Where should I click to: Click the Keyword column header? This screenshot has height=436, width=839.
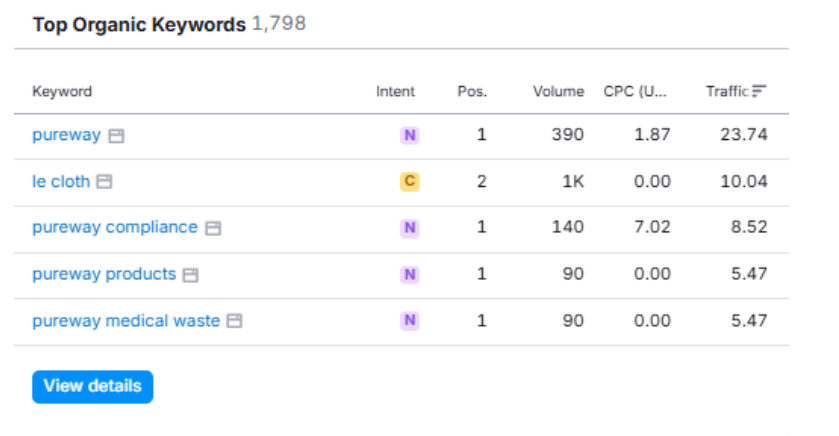click(x=62, y=91)
